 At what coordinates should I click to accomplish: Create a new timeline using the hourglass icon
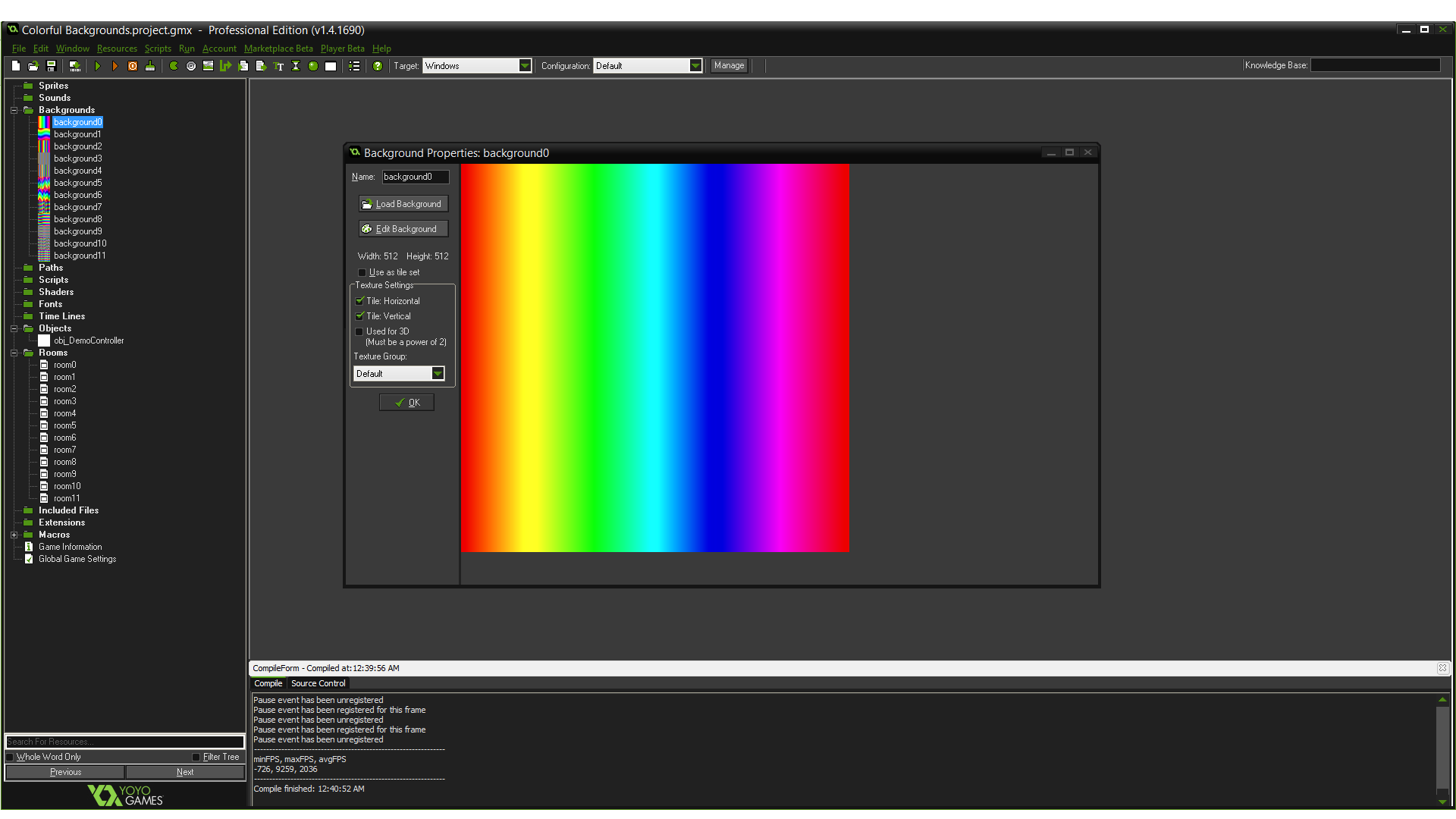(x=296, y=66)
